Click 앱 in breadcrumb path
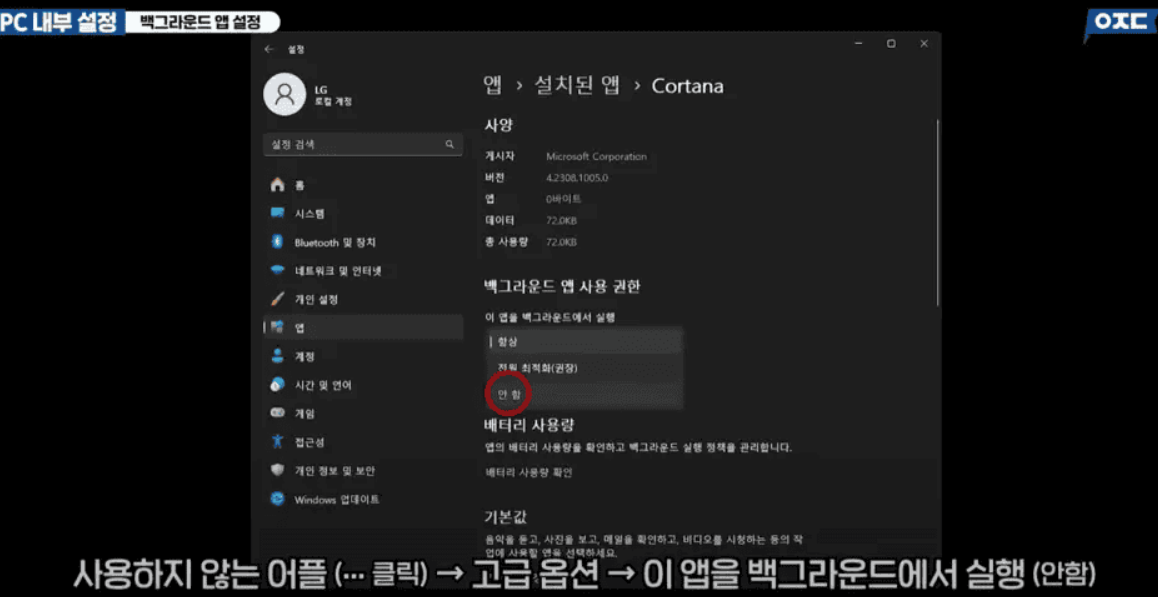 (x=493, y=86)
